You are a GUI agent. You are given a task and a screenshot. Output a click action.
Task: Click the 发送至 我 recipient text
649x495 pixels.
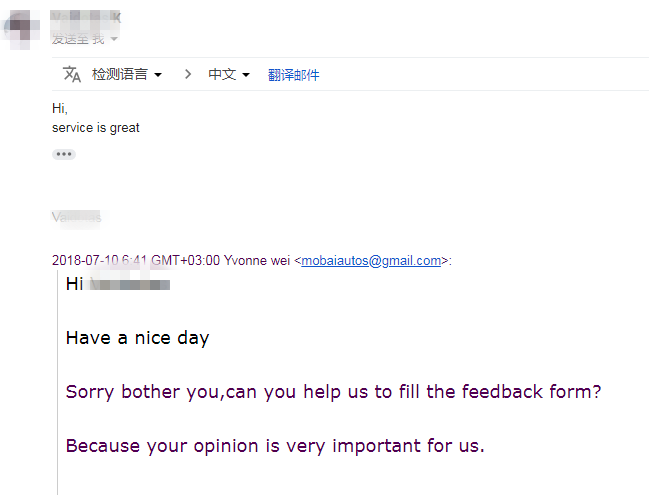pyautogui.click(x=78, y=39)
